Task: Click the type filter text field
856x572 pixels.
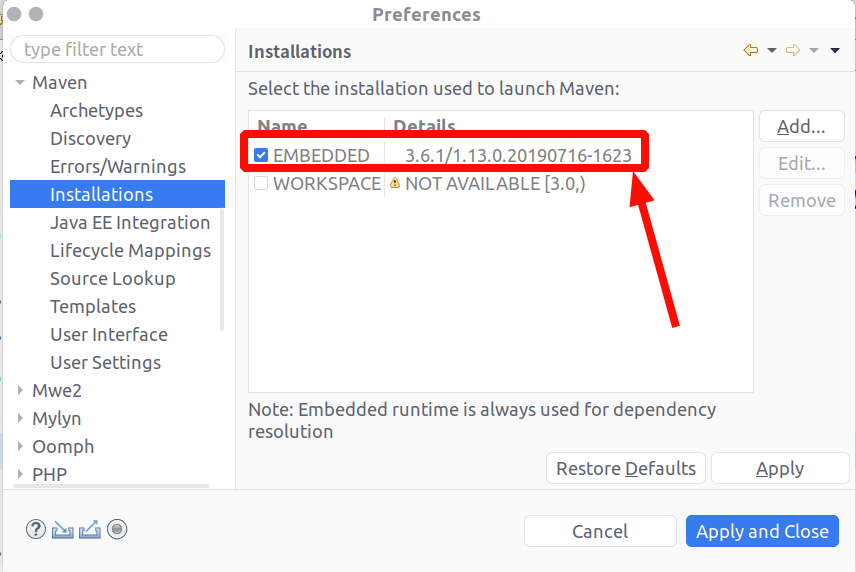Action: [x=118, y=50]
